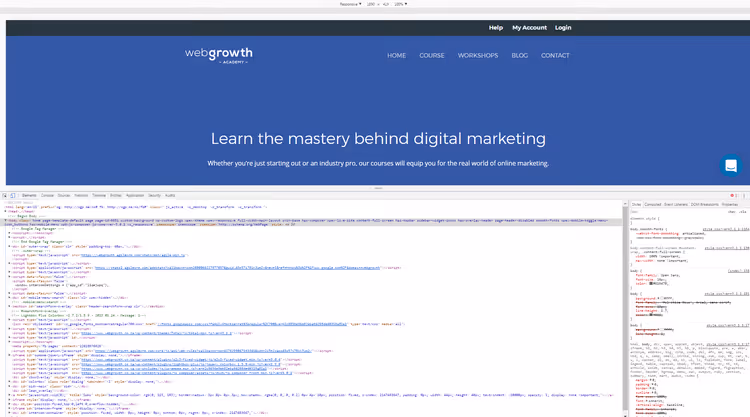
Task: Click the webgrowth academy logo
Action: (219, 55)
